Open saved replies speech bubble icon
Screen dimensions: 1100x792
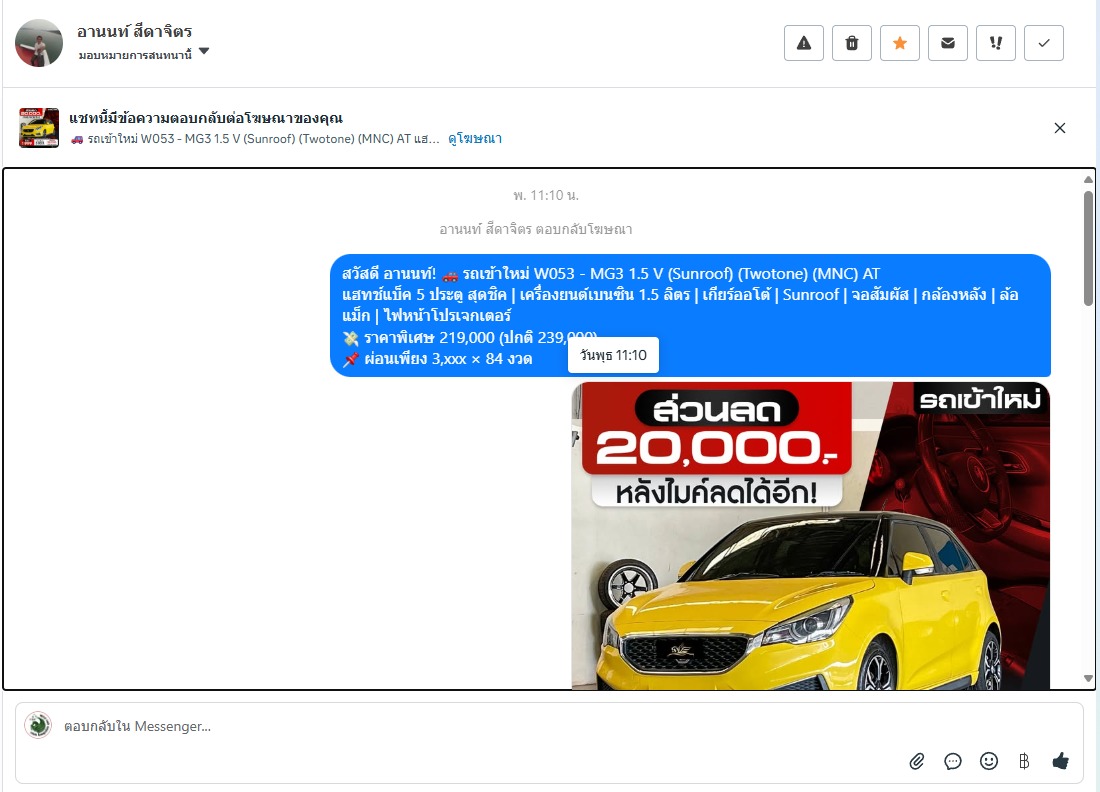point(953,761)
